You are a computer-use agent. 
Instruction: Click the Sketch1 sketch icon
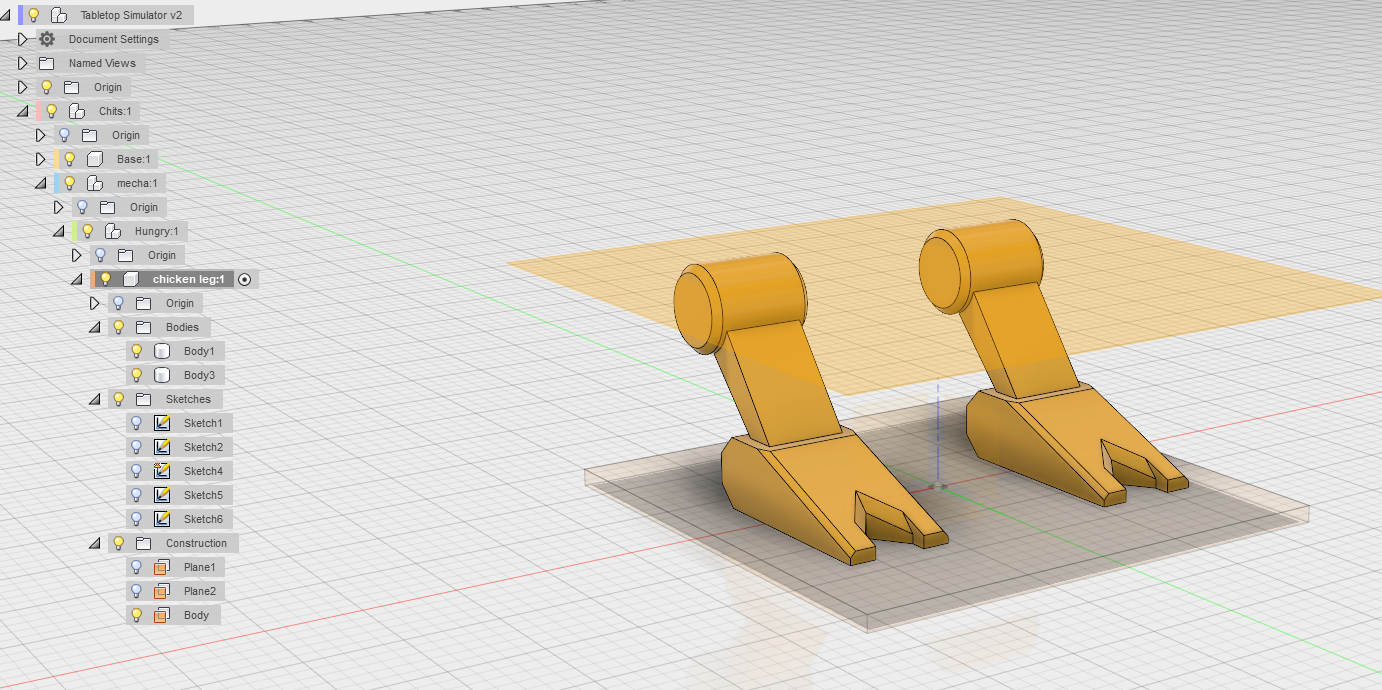[162, 423]
